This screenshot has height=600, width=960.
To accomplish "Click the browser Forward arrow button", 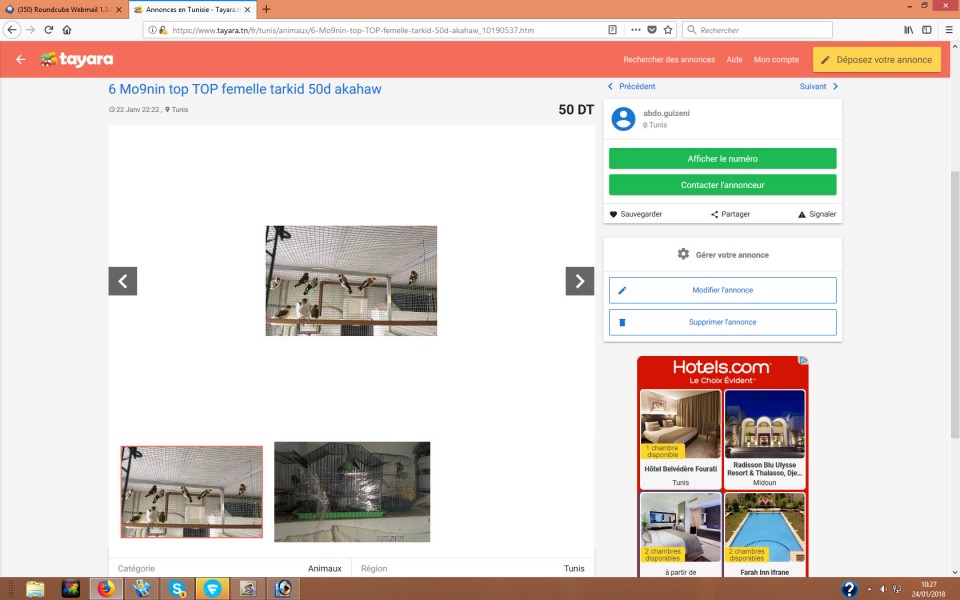I will [31, 29].
